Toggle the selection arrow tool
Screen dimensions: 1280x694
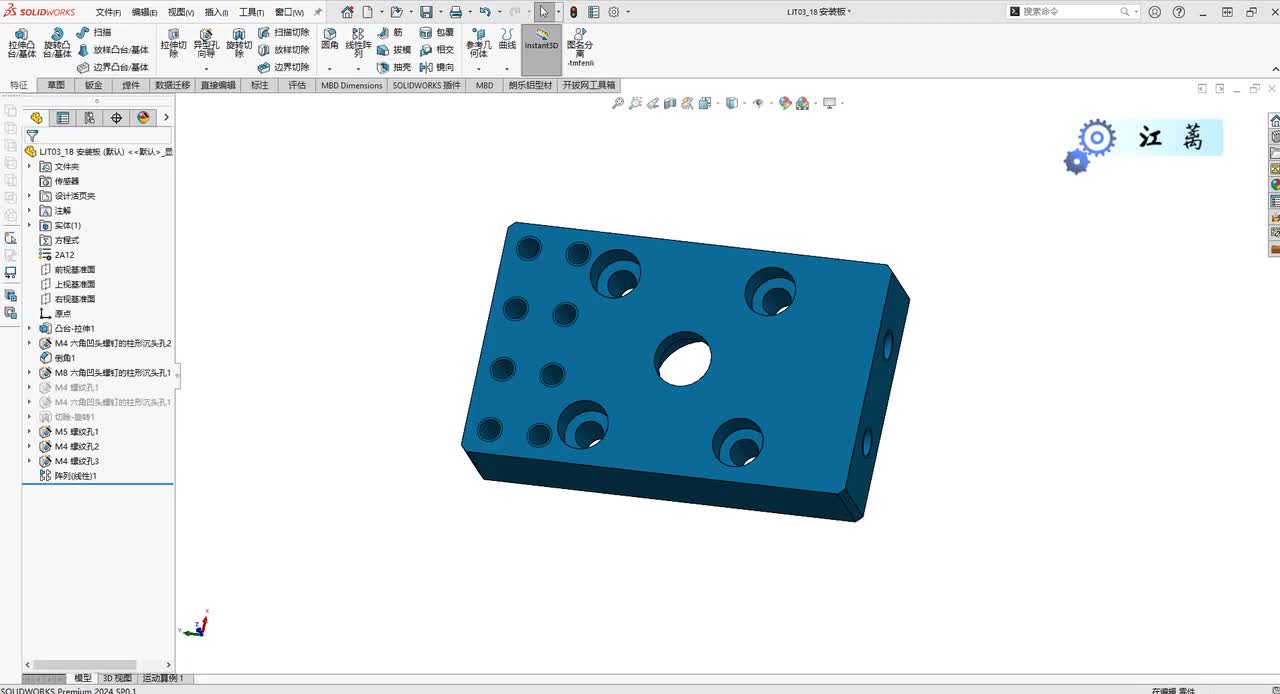543,12
